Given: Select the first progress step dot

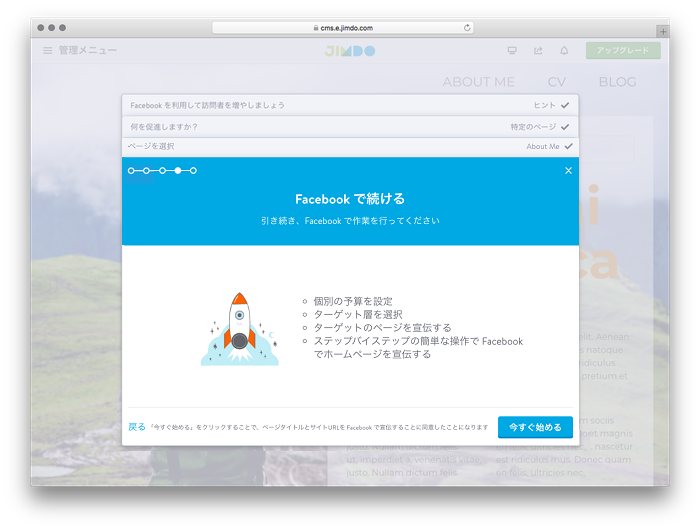Looking at the screenshot, I should pos(131,171).
